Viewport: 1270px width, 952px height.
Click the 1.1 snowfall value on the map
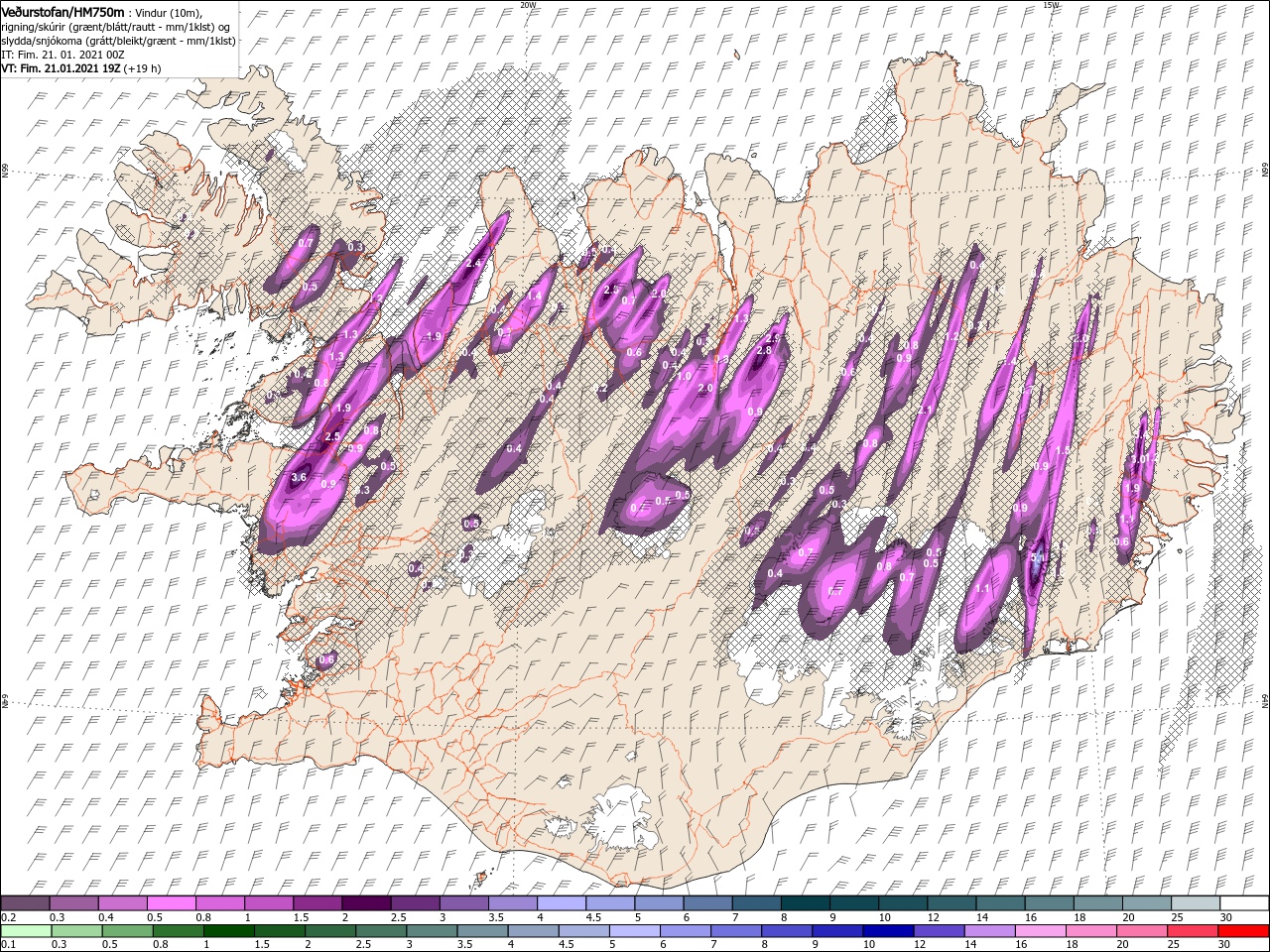[983, 588]
